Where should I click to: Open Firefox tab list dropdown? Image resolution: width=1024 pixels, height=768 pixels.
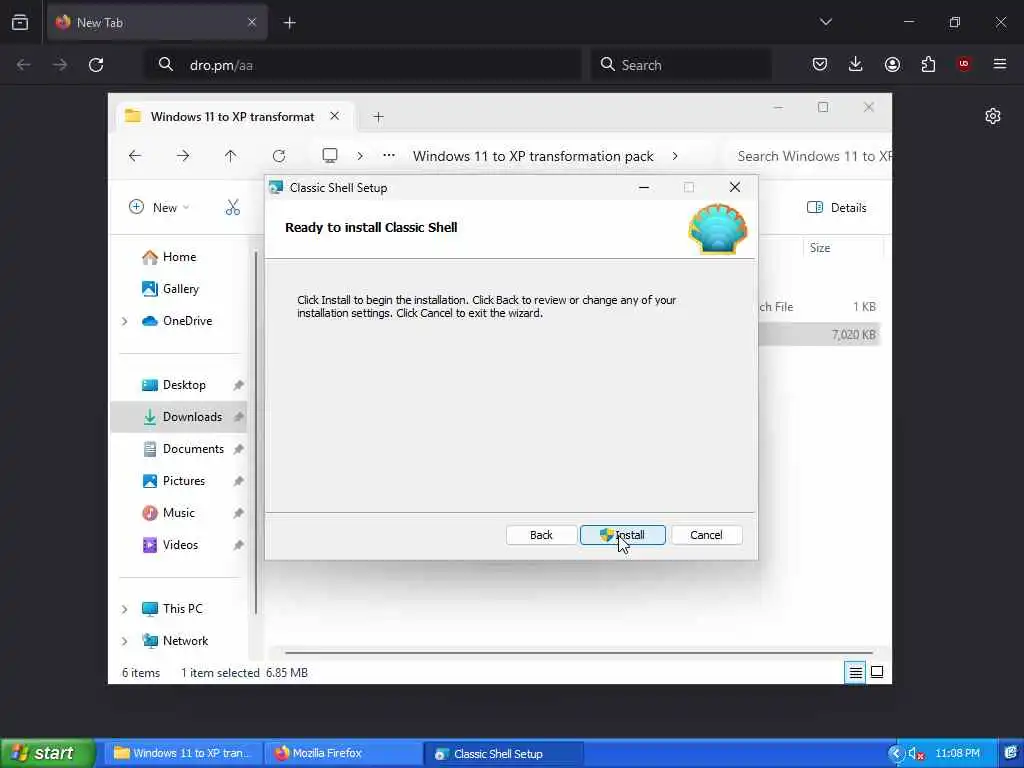pyautogui.click(x=825, y=22)
